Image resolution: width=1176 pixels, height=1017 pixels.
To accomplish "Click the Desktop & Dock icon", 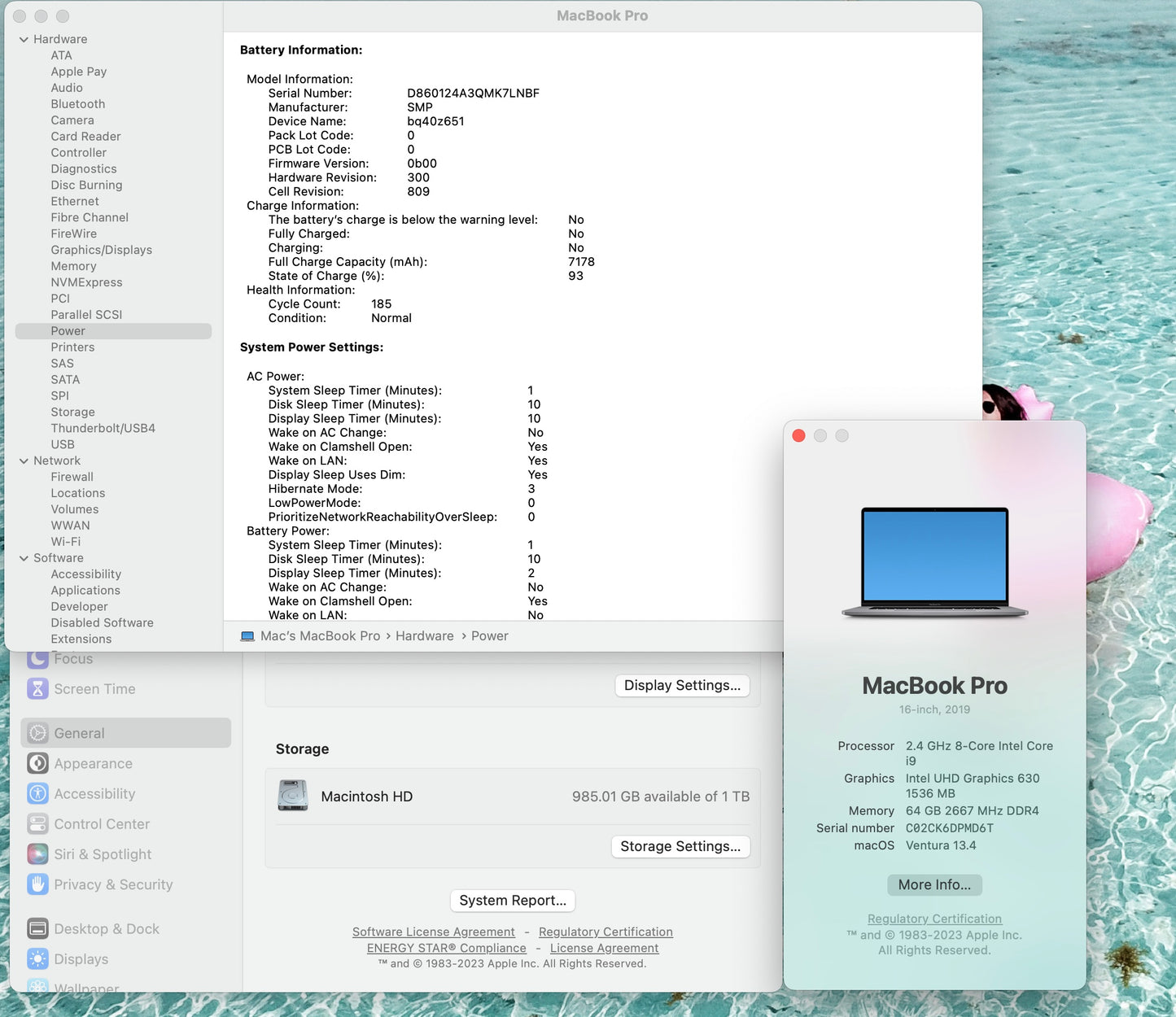I will (x=37, y=928).
